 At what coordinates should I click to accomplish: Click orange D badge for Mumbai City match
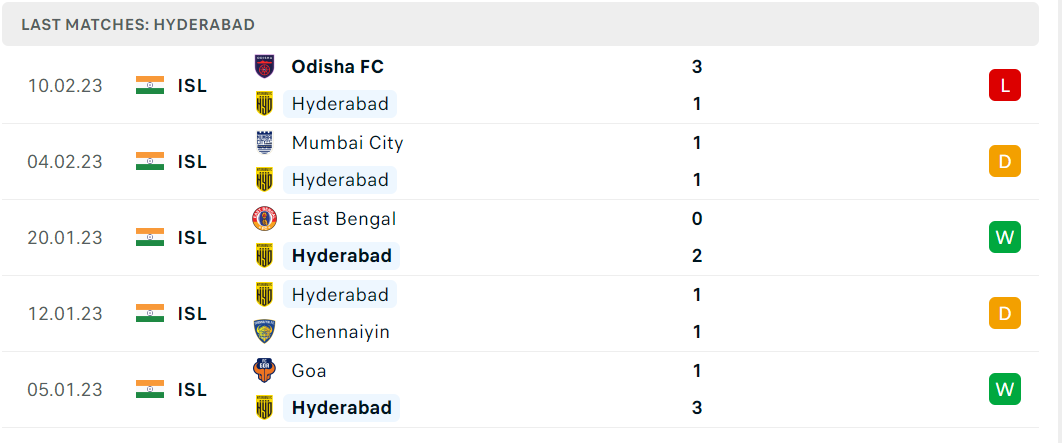[1004, 161]
